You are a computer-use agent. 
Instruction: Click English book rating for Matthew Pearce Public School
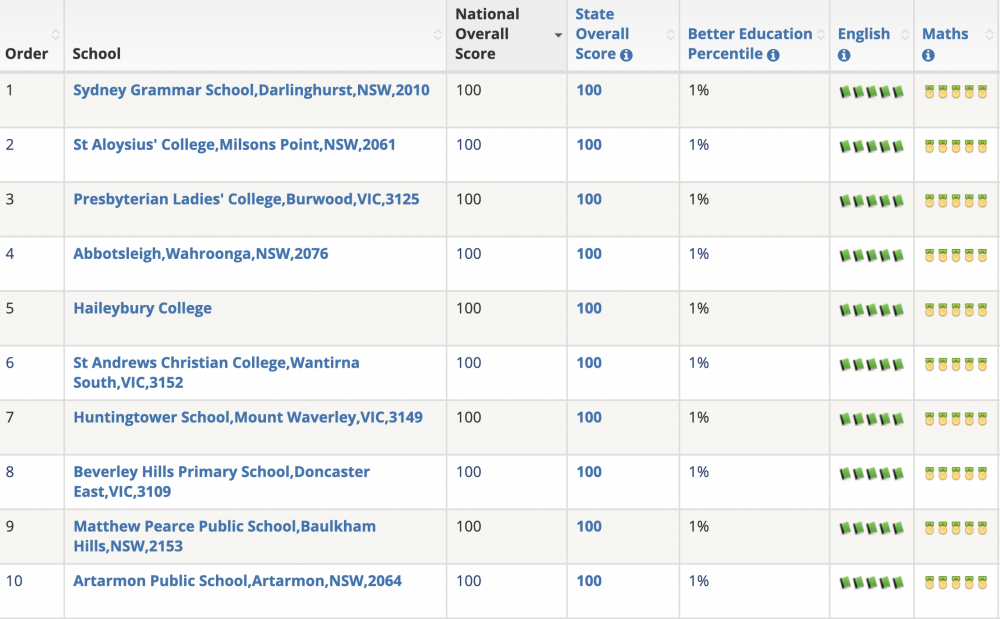[x=871, y=528]
